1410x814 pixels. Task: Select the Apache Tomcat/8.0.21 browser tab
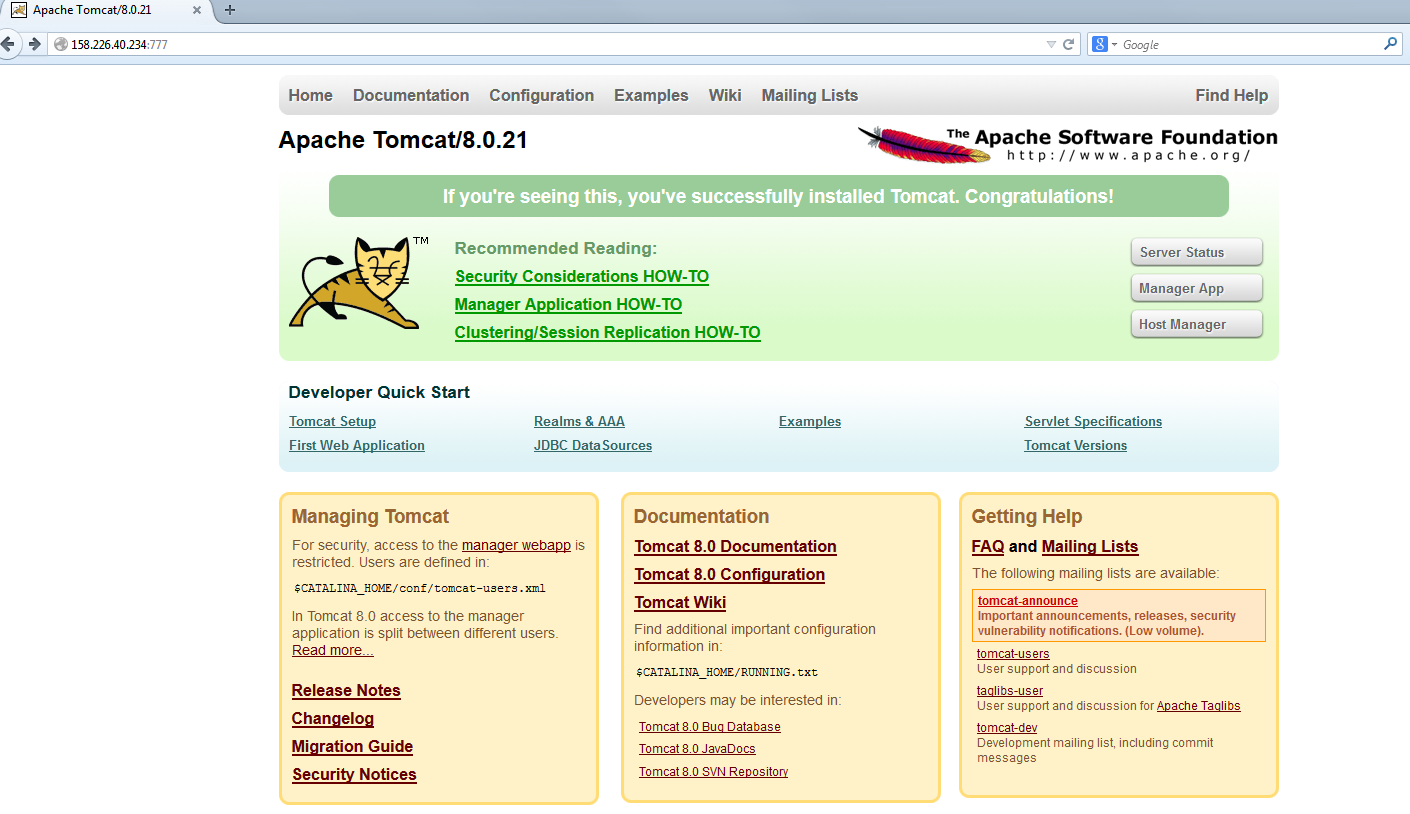click(107, 10)
